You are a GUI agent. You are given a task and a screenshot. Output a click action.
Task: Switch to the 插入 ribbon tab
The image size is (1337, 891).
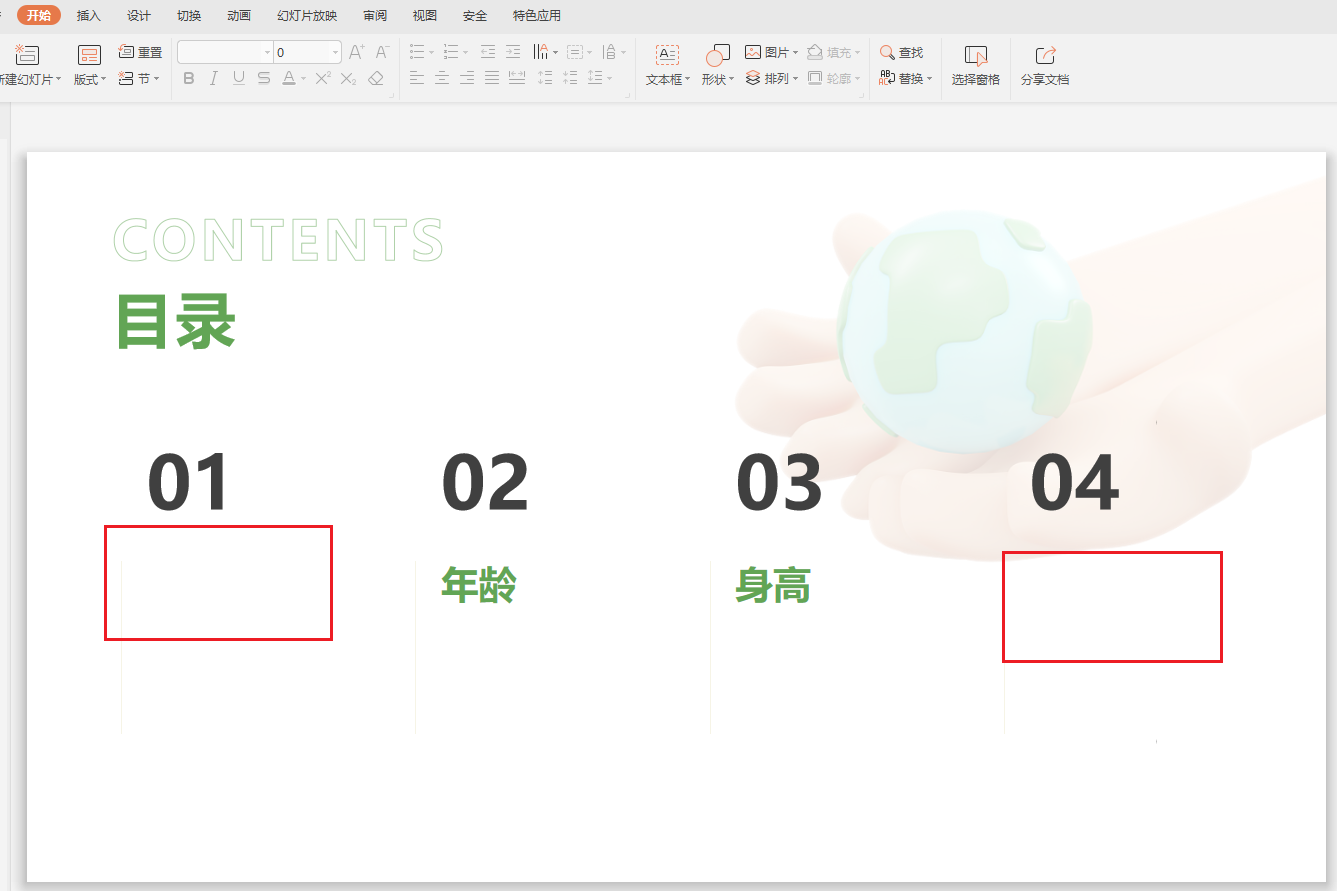[88, 15]
